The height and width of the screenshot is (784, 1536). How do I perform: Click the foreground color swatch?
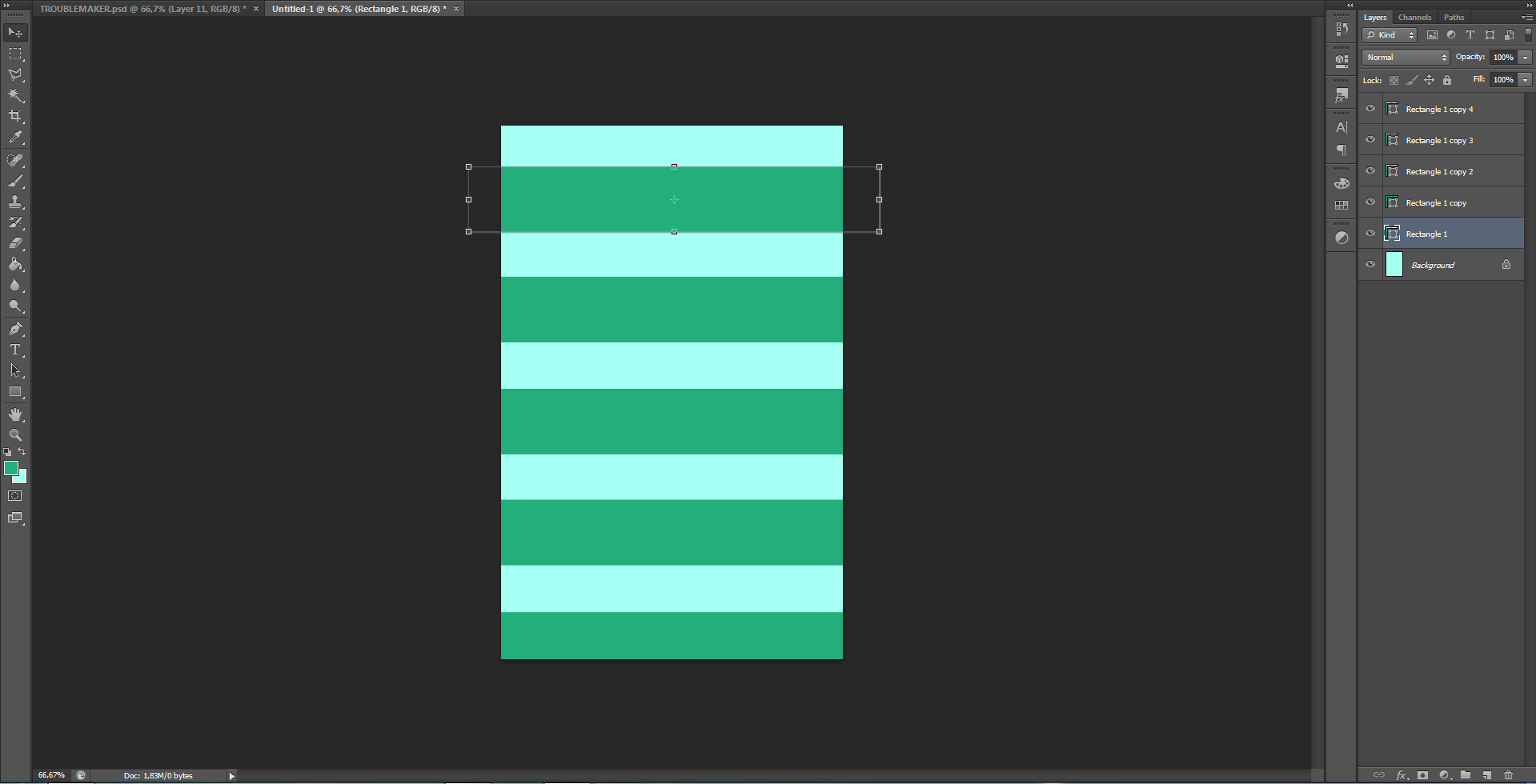coord(10,468)
